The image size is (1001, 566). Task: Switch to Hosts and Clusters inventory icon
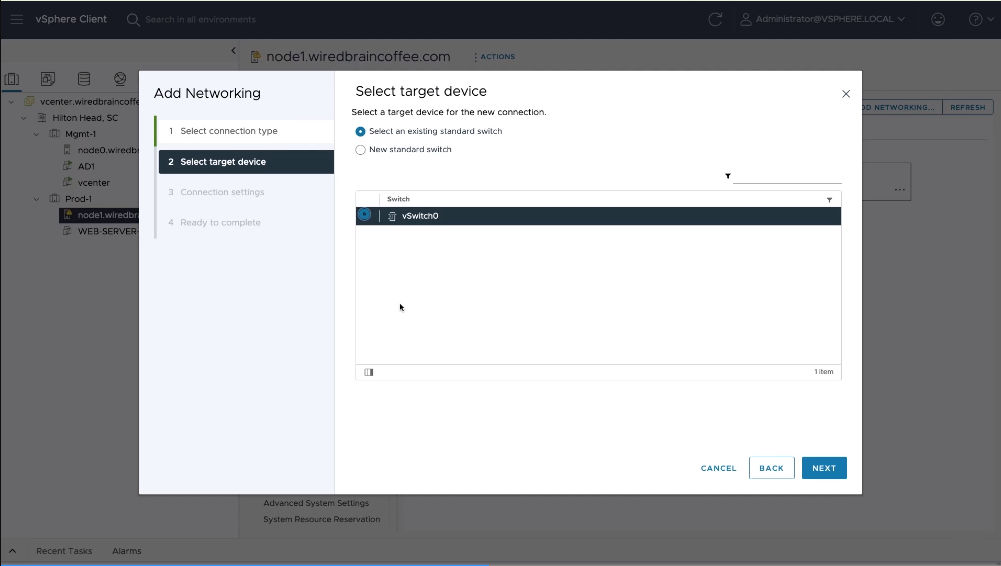[12, 79]
